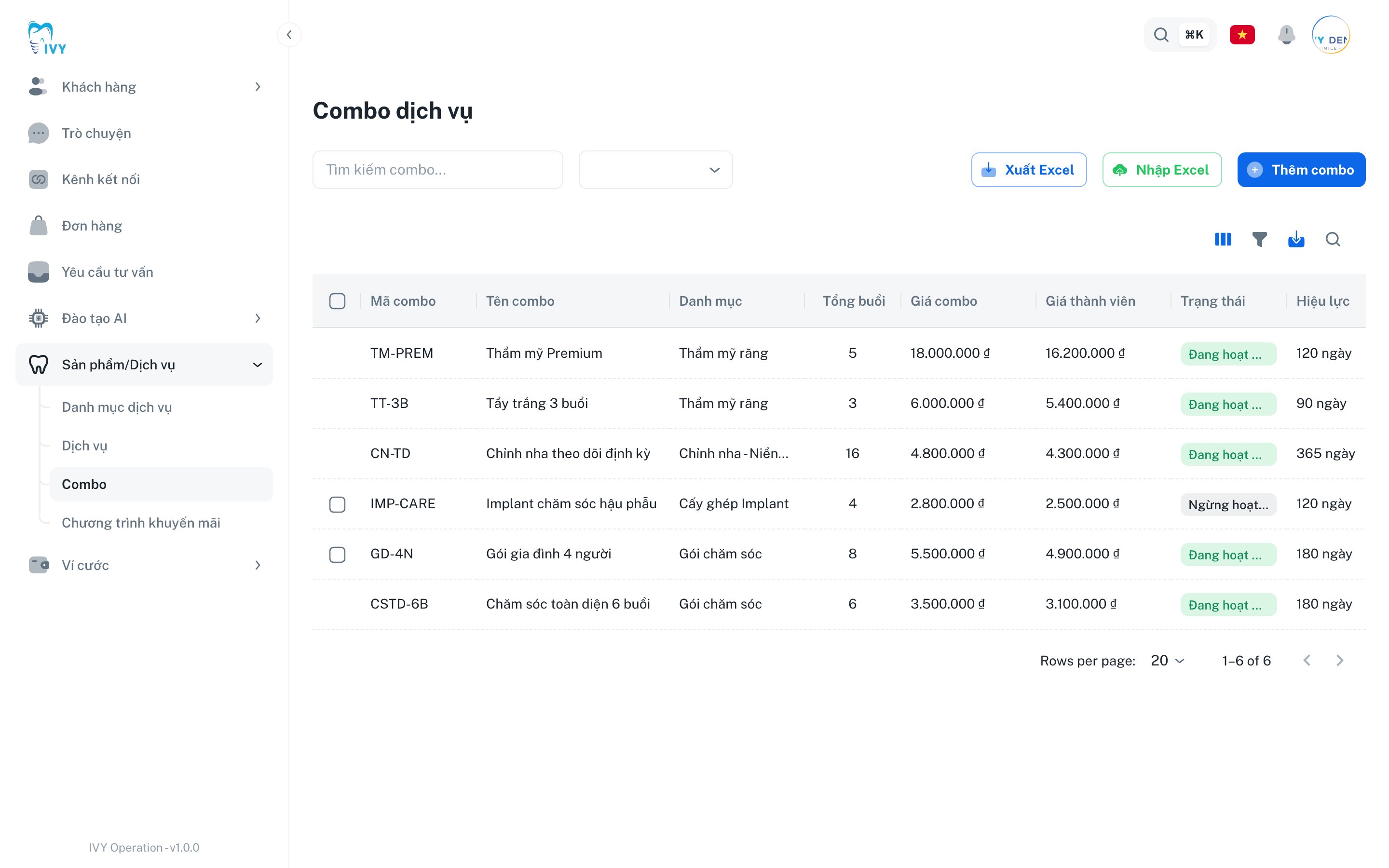Open Trò chuyện menu item
The image size is (1389, 868).
144,133
